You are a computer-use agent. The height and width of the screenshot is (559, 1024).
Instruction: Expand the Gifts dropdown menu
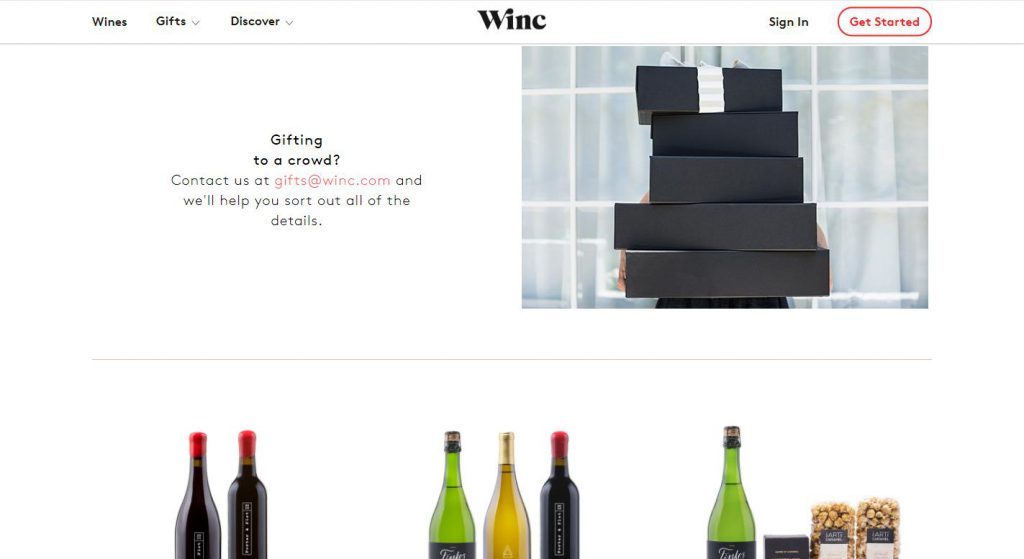(x=177, y=22)
